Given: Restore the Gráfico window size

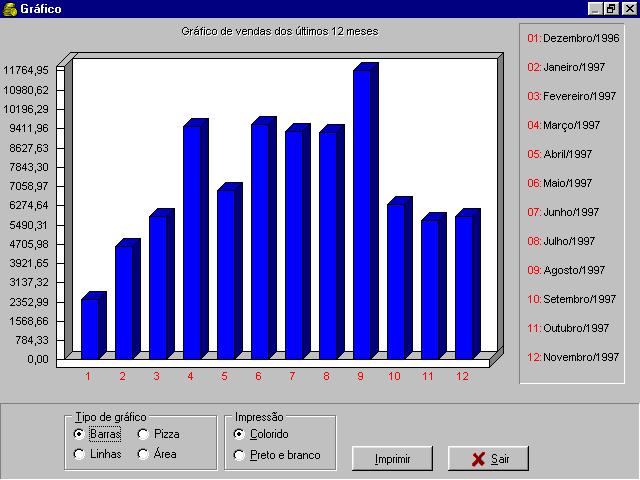Looking at the screenshot, I should pyautogui.click(x=611, y=9).
